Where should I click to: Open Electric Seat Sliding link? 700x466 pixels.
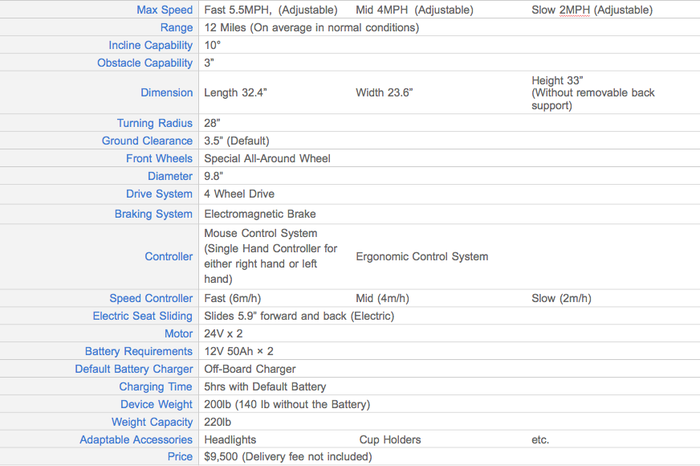(142, 316)
